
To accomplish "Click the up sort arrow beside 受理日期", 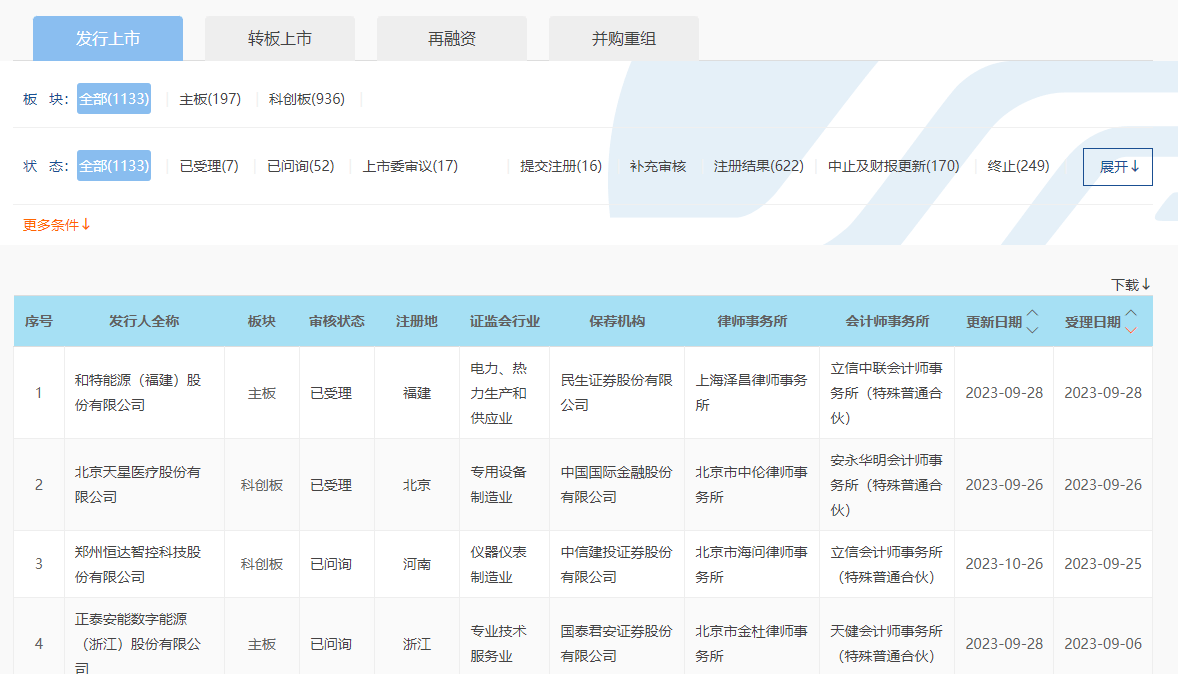I will point(1131,313).
